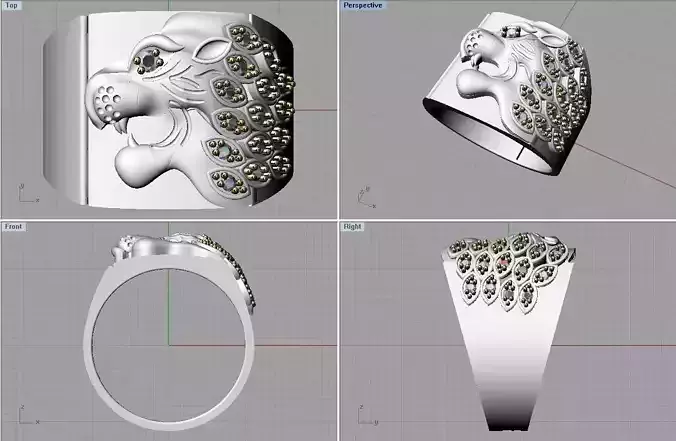Click the Front viewport title label
Viewport: 676px width, 441px height.
tap(13, 226)
